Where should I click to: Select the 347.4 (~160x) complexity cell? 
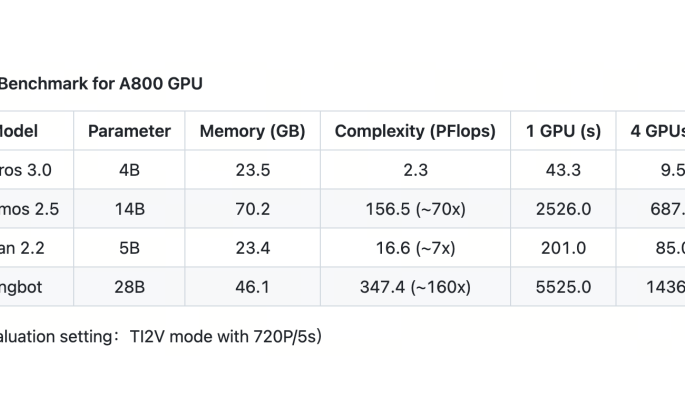pos(415,287)
